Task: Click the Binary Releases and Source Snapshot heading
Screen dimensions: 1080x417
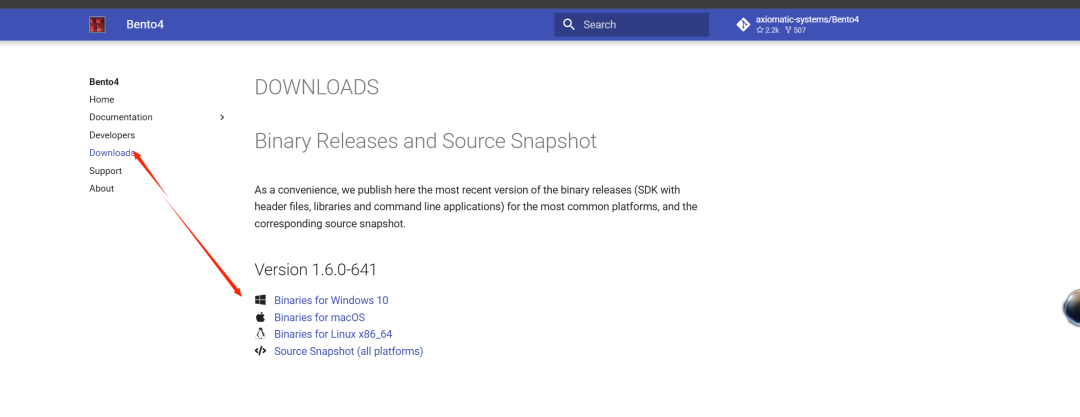Action: [426, 141]
